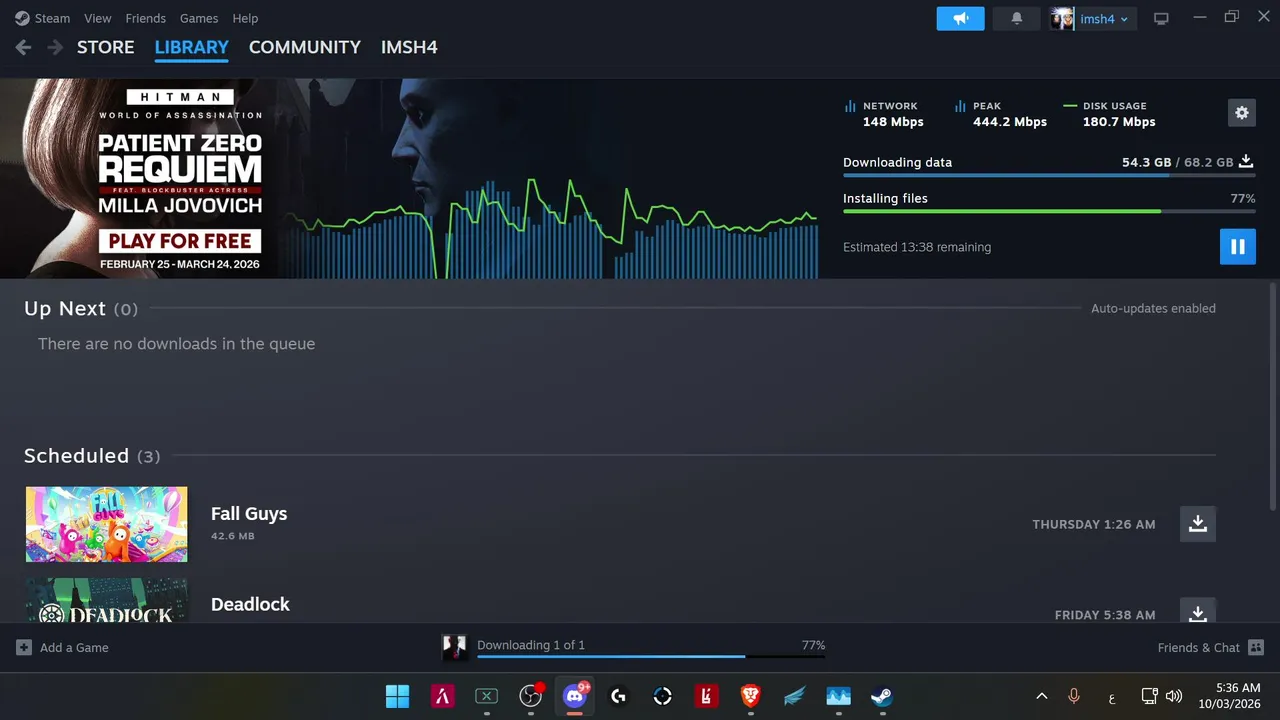Click the Fall Guys game artwork
This screenshot has width=1280, height=720.
click(x=106, y=524)
